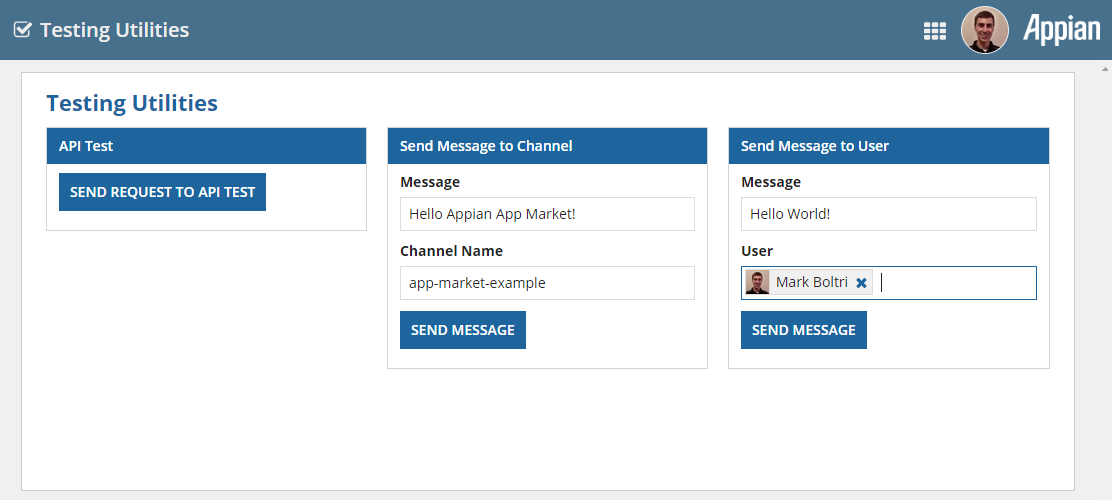Click the checkmark icon beside the header title
Screen dimensions: 1112x500
point(22,30)
